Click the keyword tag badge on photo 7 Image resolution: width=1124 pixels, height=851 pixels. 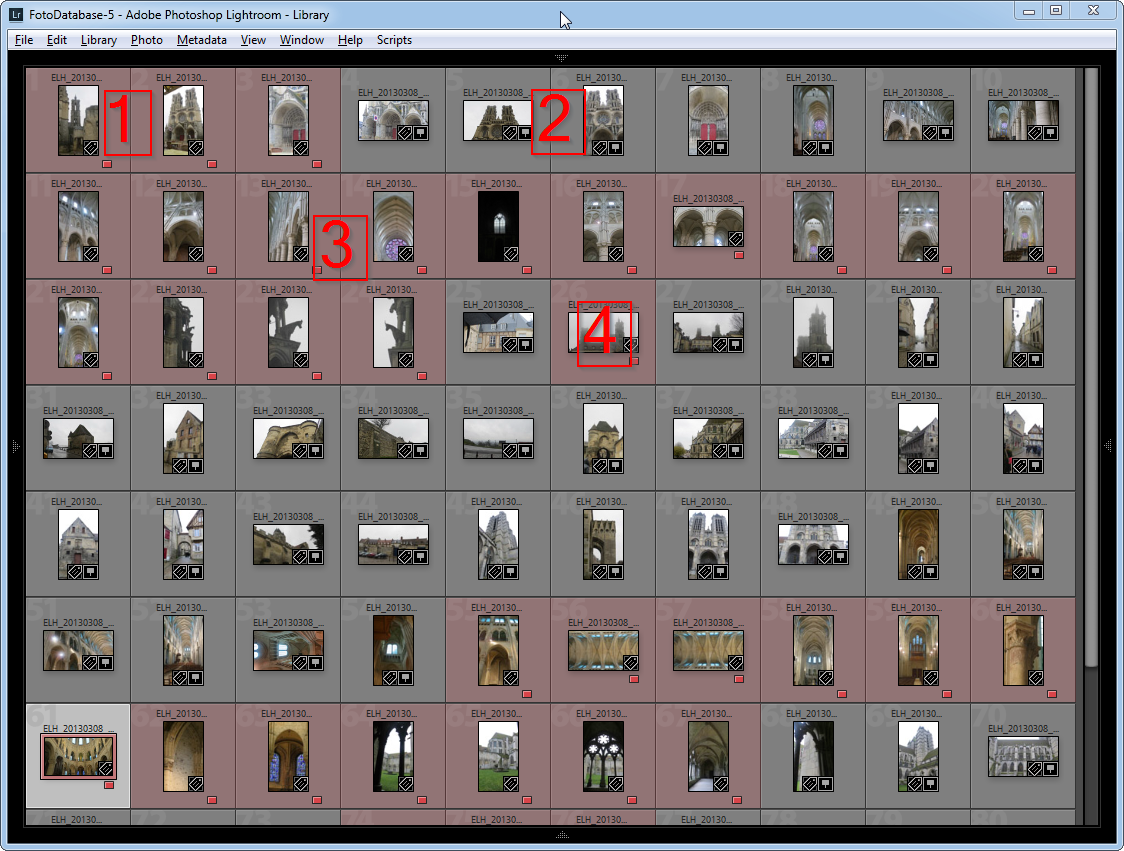pyautogui.click(x=705, y=148)
